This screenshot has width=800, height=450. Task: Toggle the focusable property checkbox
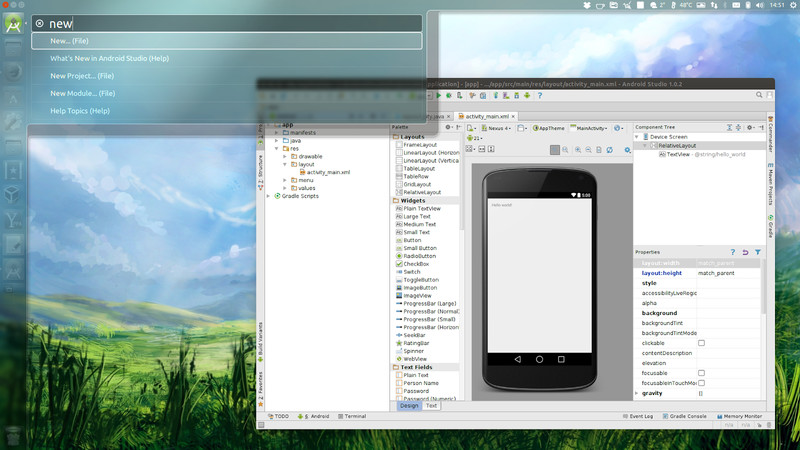tap(702, 373)
